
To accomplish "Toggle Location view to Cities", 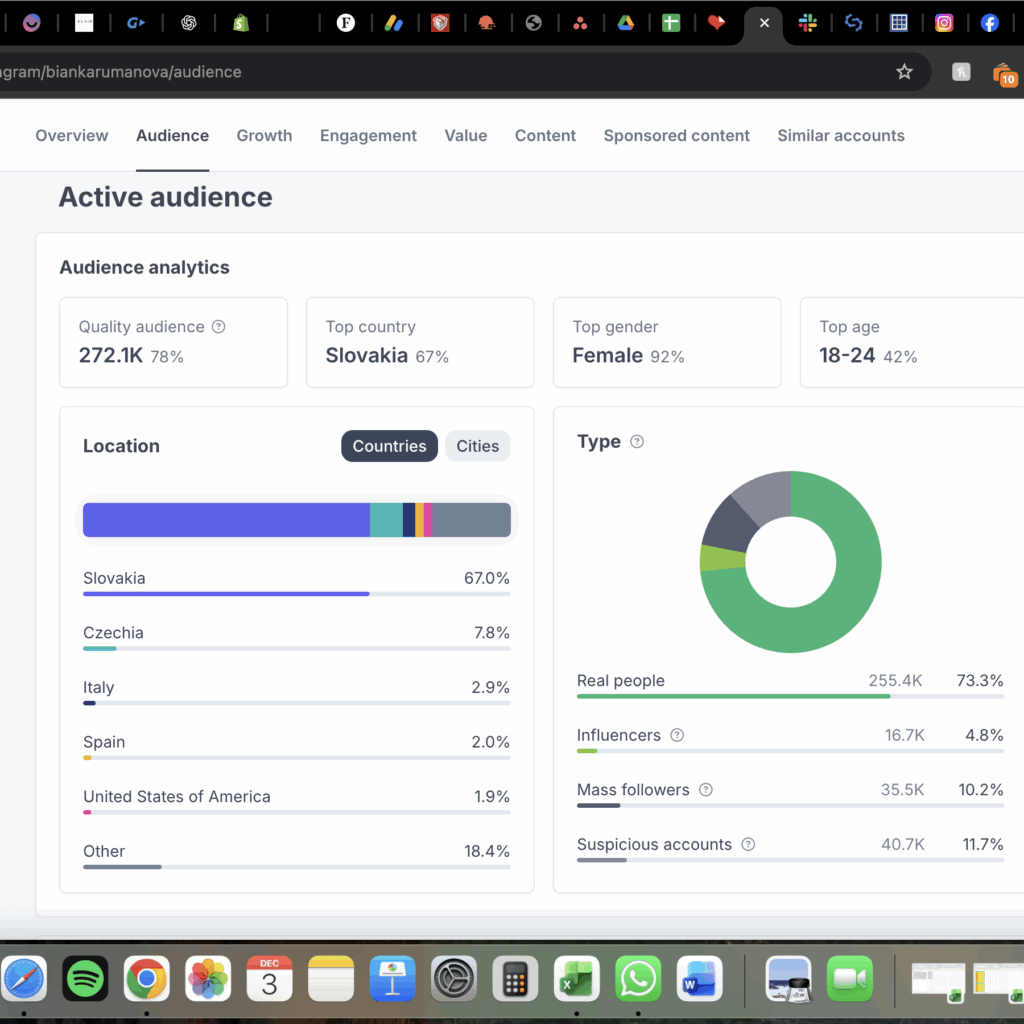I will (x=477, y=446).
